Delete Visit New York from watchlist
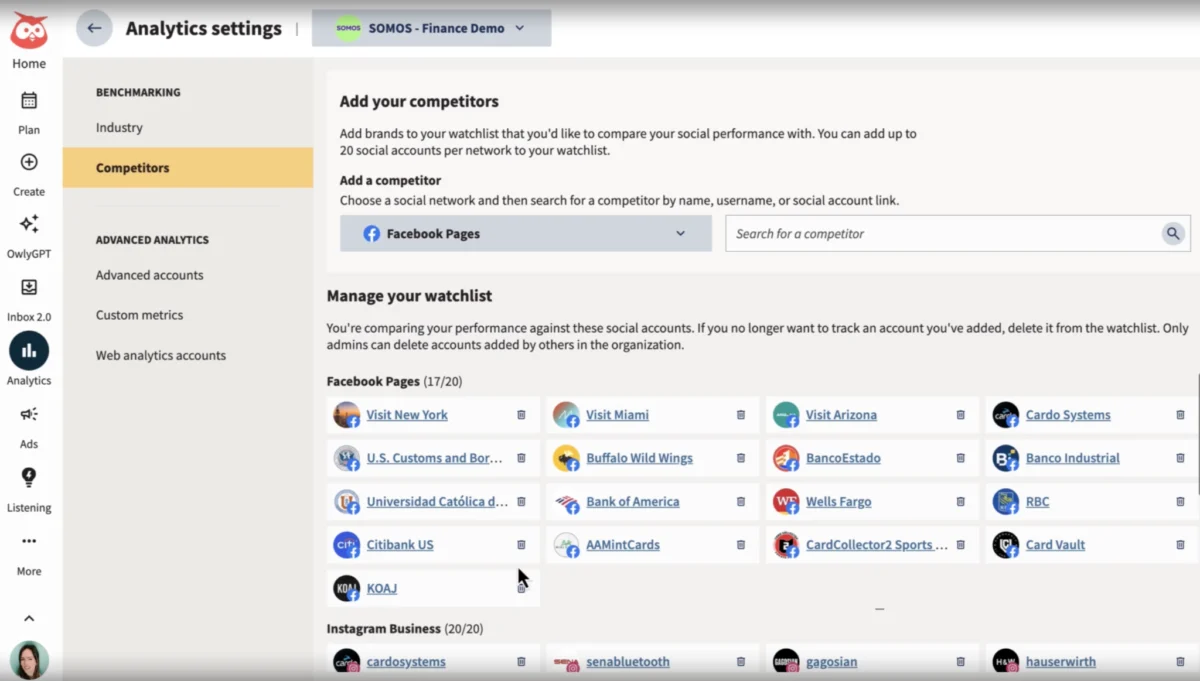Screen dimensions: 1200x681 tap(521, 415)
